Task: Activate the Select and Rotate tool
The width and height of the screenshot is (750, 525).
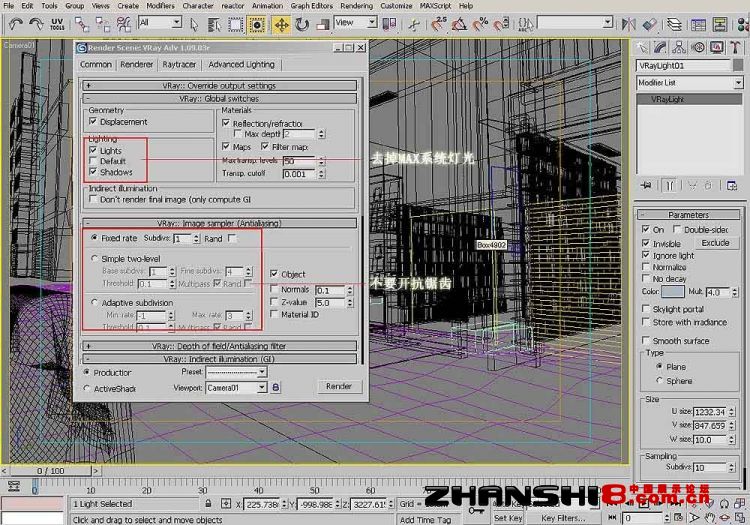Action: click(302, 24)
